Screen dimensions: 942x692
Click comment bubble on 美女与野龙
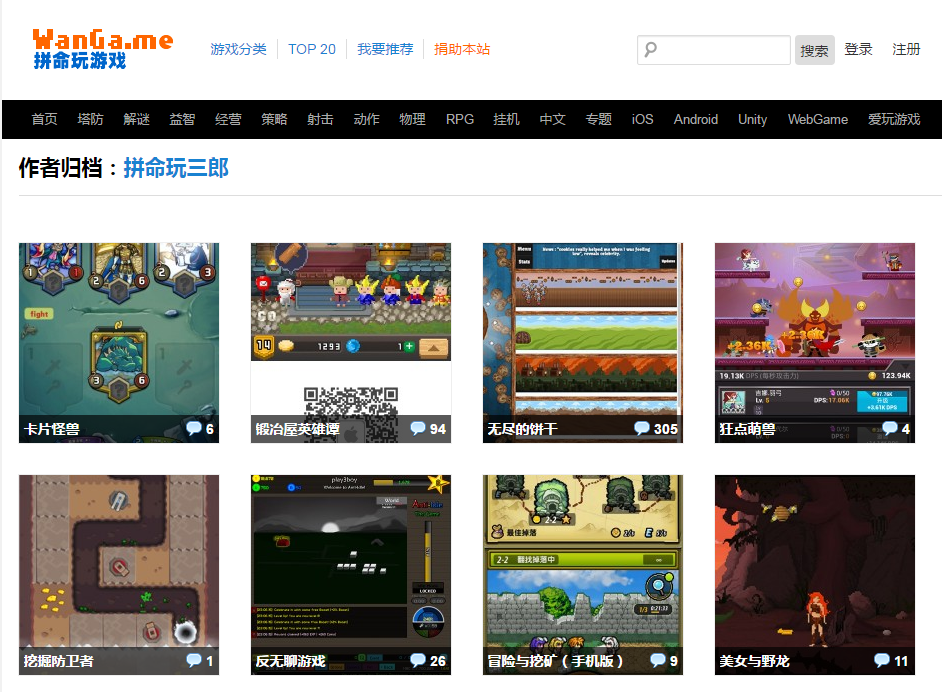tap(881, 661)
